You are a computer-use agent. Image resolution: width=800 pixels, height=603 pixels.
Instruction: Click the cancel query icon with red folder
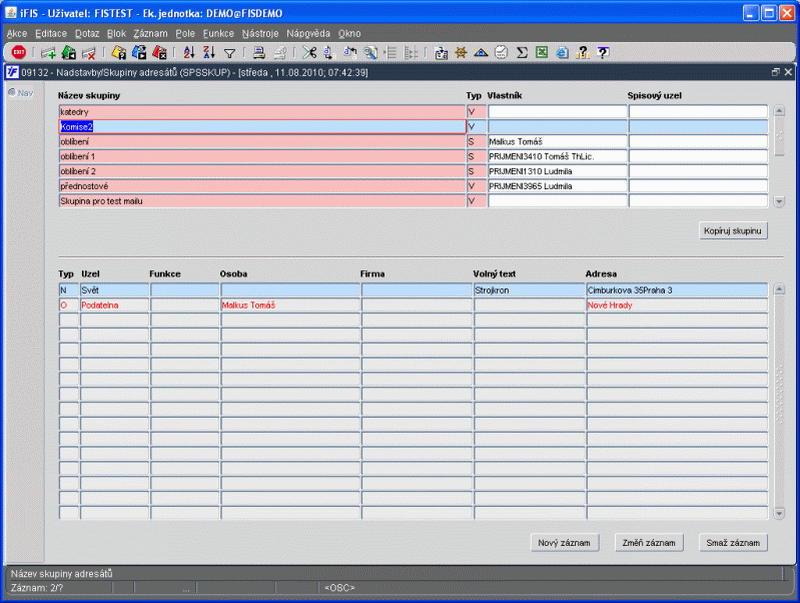tap(159, 52)
